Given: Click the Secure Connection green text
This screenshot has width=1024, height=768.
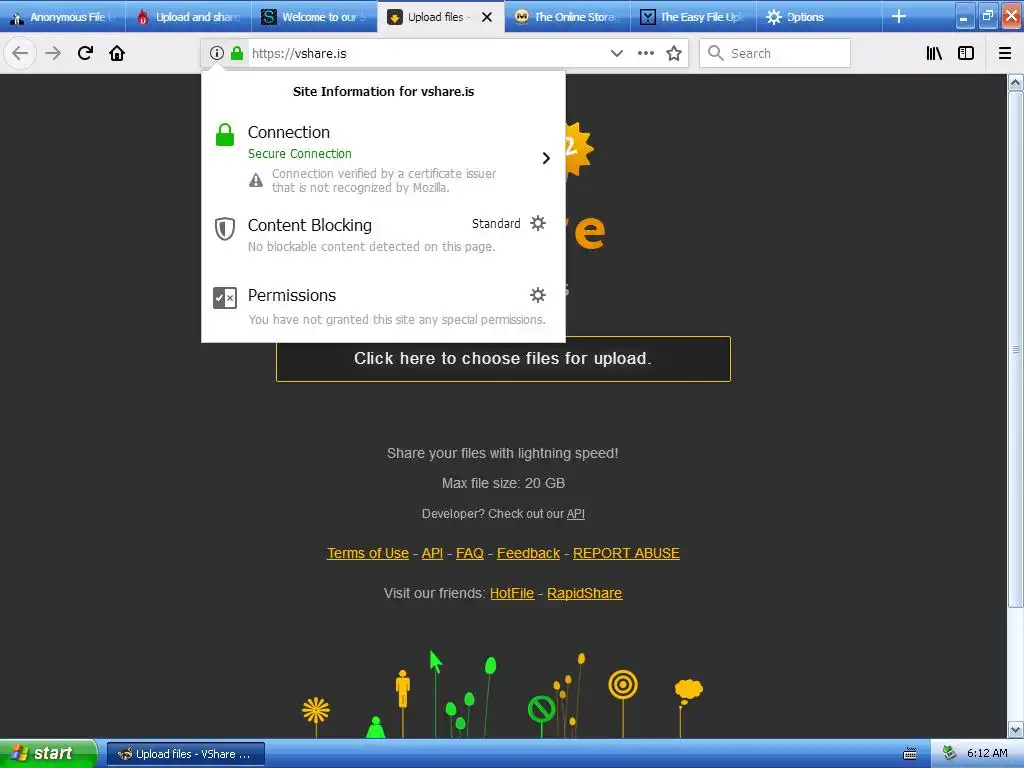Looking at the screenshot, I should point(300,153).
